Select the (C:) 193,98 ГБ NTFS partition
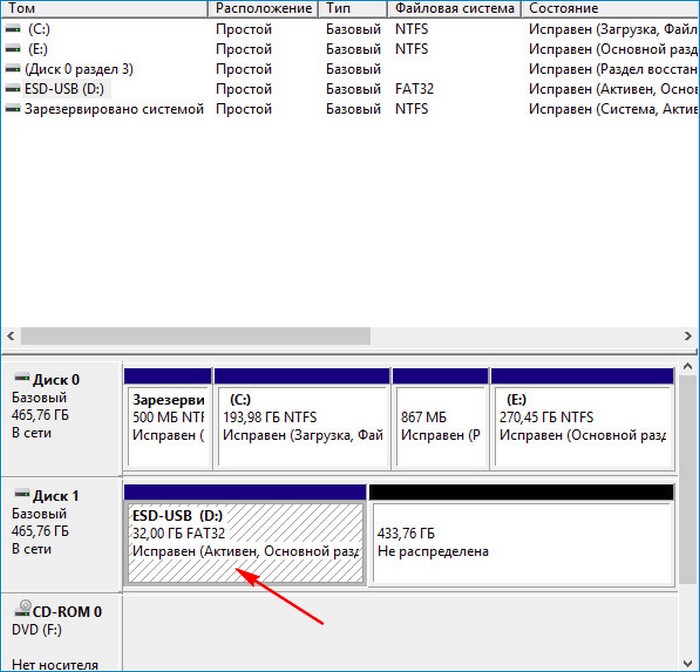The width and height of the screenshot is (700, 672). pyautogui.click(x=302, y=426)
